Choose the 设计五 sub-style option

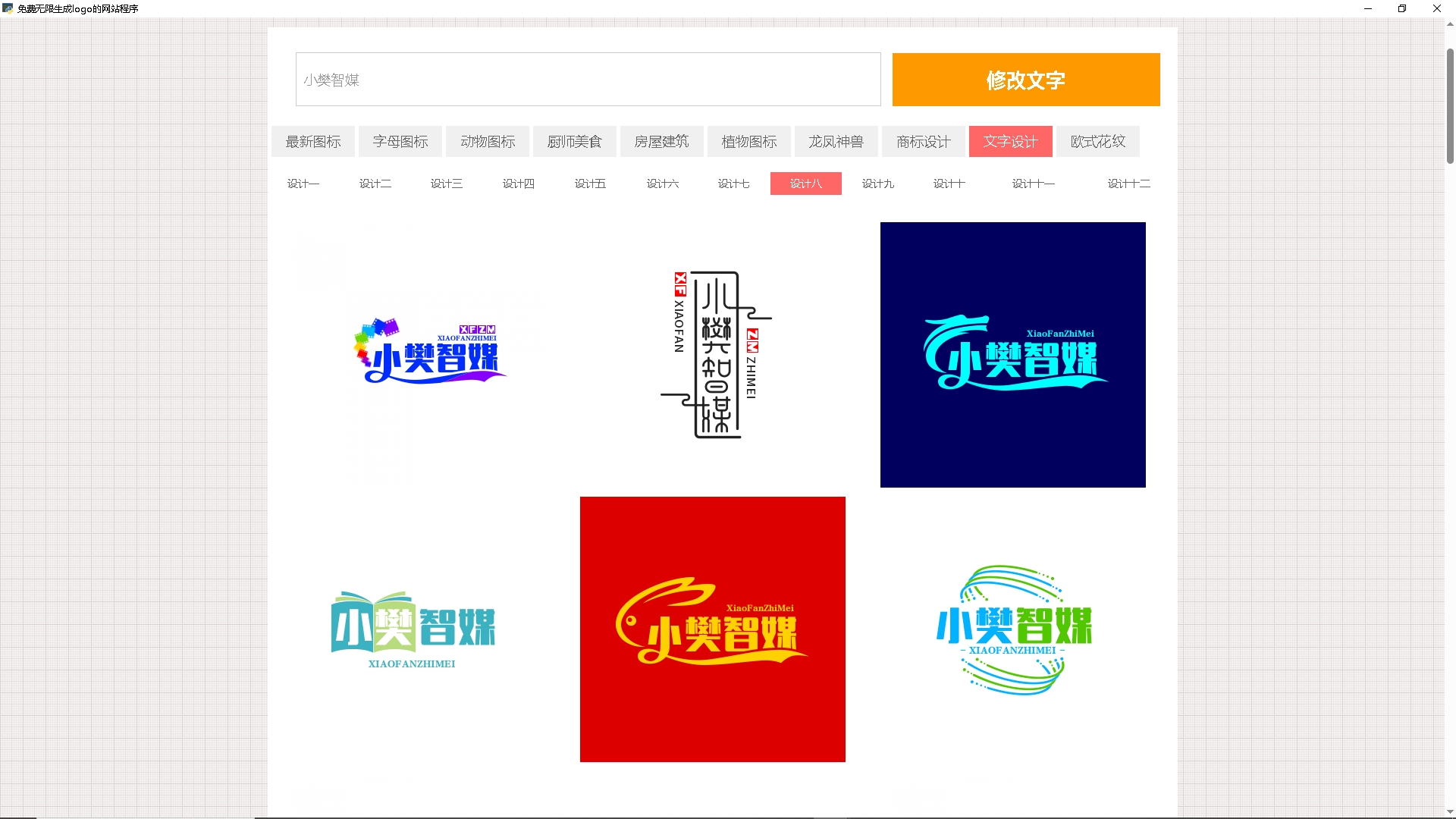(590, 184)
